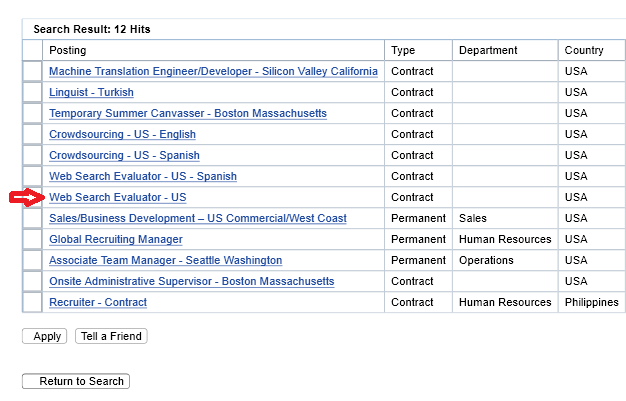This screenshot has width=626, height=401.
Task: Click Return to Search button
Action: [76, 382]
